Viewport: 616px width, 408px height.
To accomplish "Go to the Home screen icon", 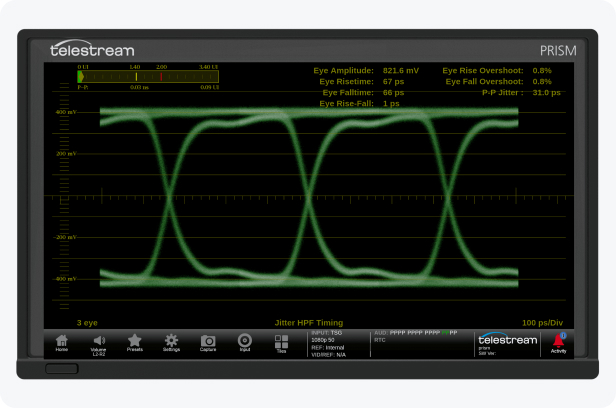I will 62,343.
